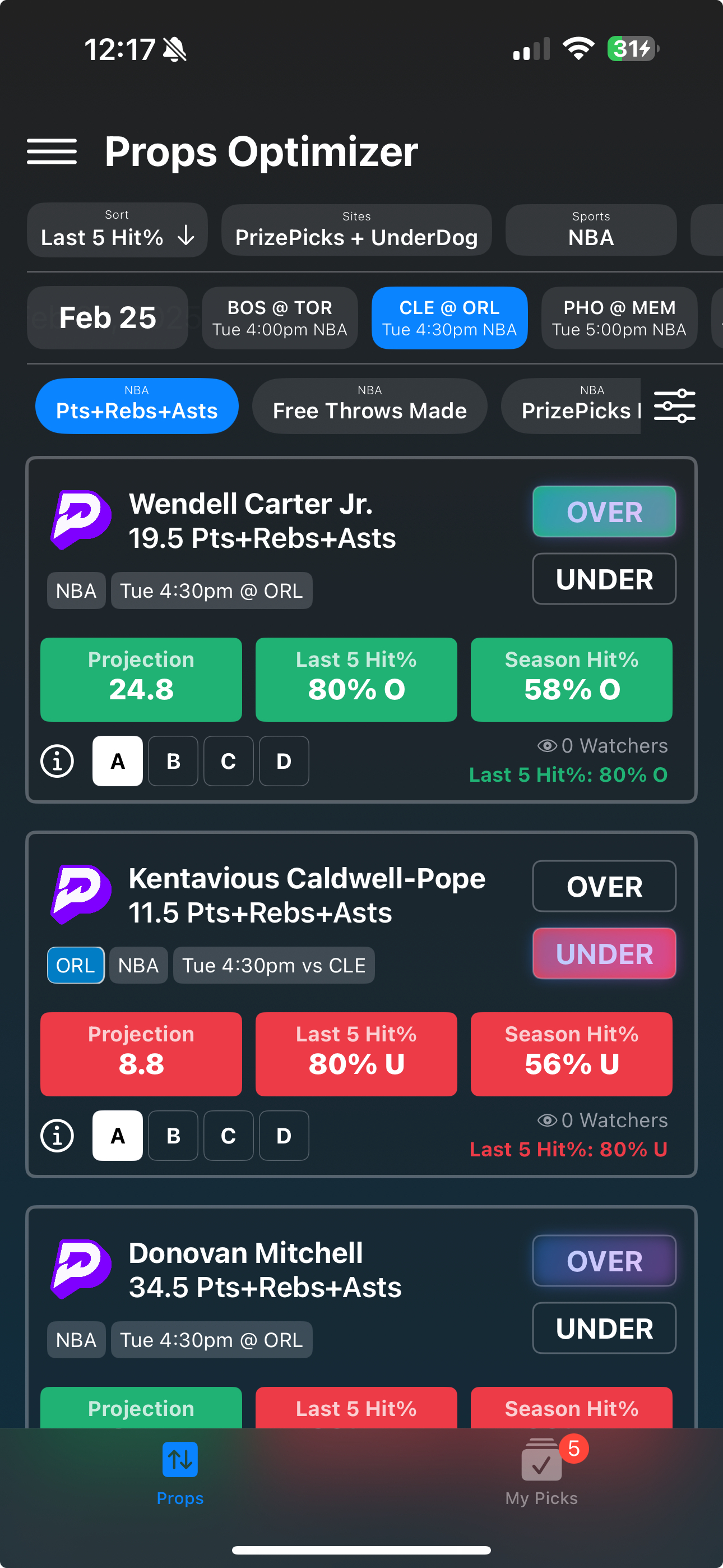This screenshot has height=1568, width=723.
Task: Click UNDER on Wendell Carter Jr. prop
Action: click(604, 578)
